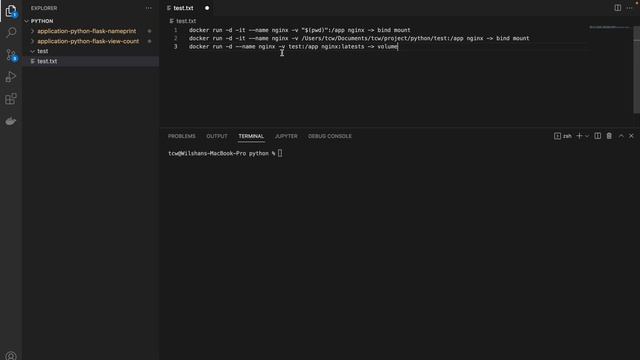Image resolution: width=640 pixels, height=360 pixels.
Task: Click the EXPLORER panel title
Action: pyautogui.click(x=44, y=8)
